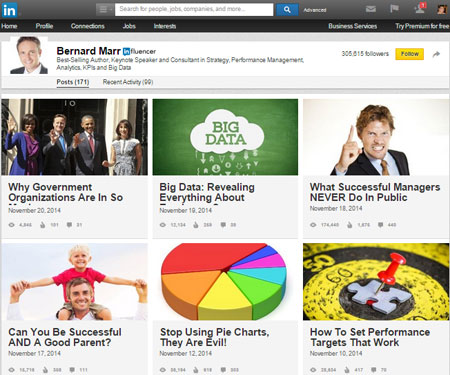450x375 pixels.
Task: Open the Interests menu
Action: [165, 26]
